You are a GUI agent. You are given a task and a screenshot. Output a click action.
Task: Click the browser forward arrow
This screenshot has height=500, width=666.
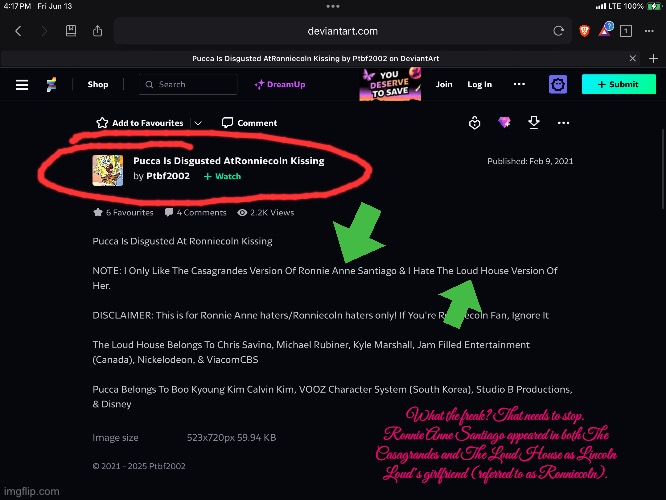(44, 31)
